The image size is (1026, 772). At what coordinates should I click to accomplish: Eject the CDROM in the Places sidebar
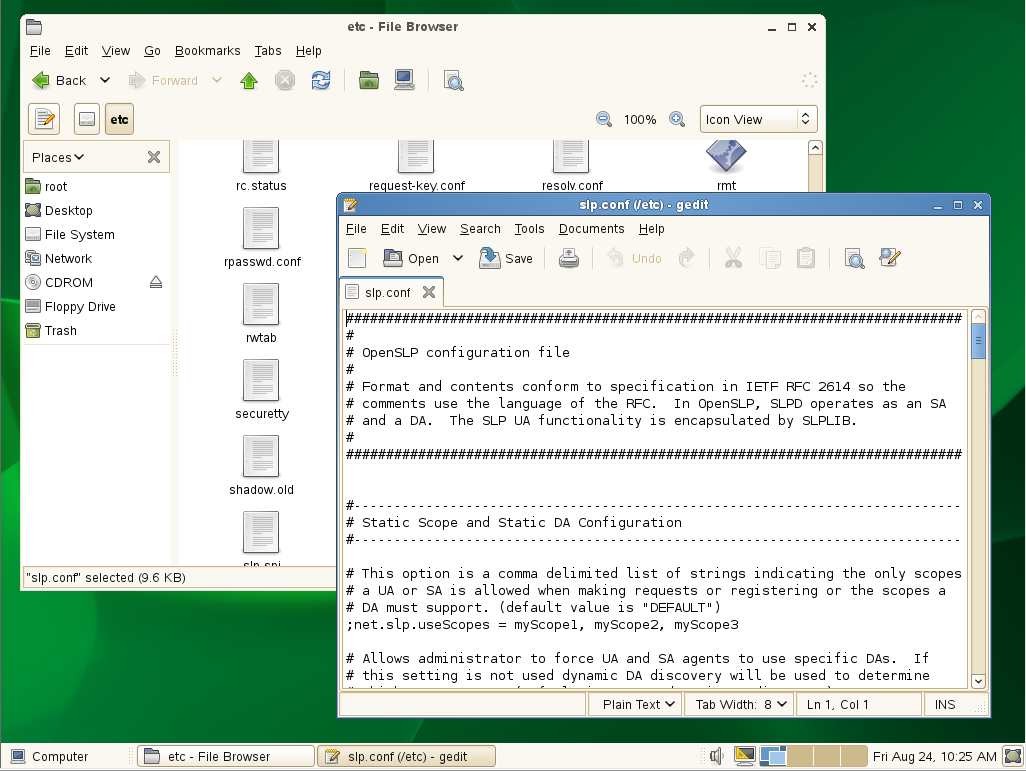[x=156, y=283]
